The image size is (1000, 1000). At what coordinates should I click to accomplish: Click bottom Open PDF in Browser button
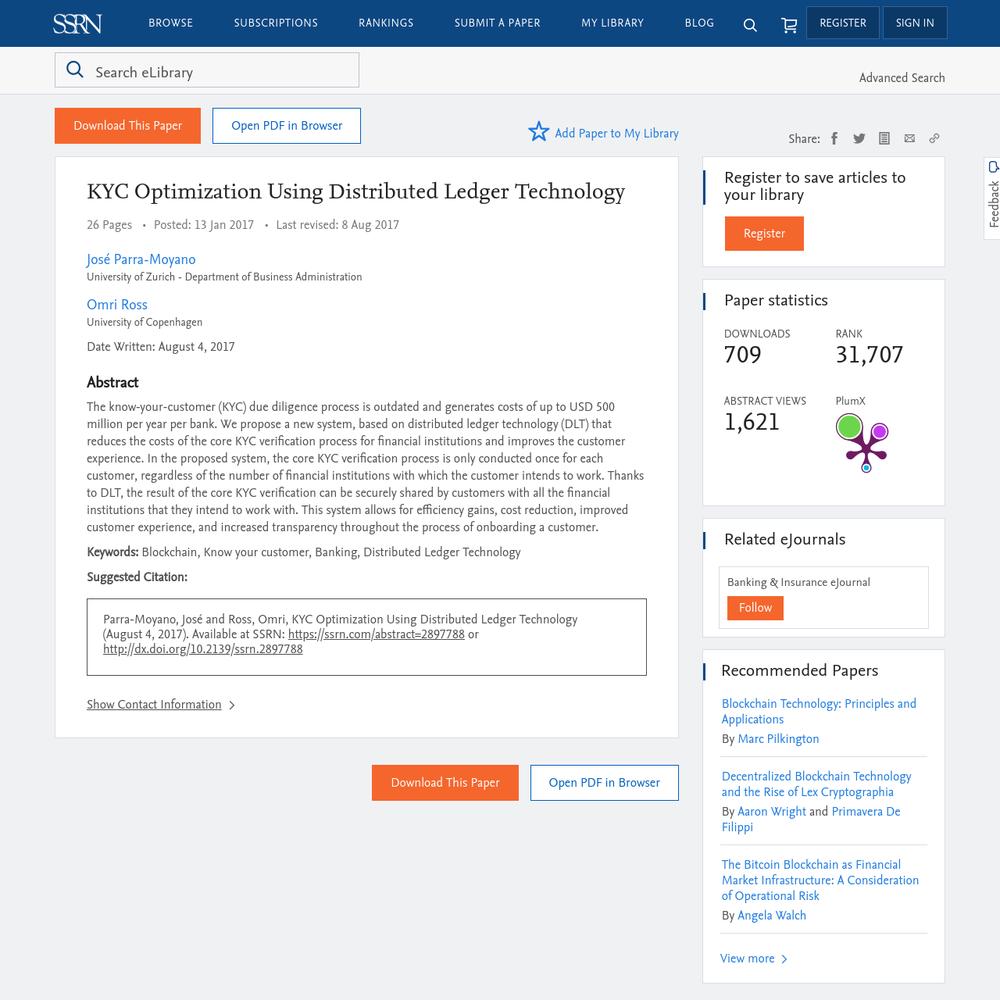point(604,783)
